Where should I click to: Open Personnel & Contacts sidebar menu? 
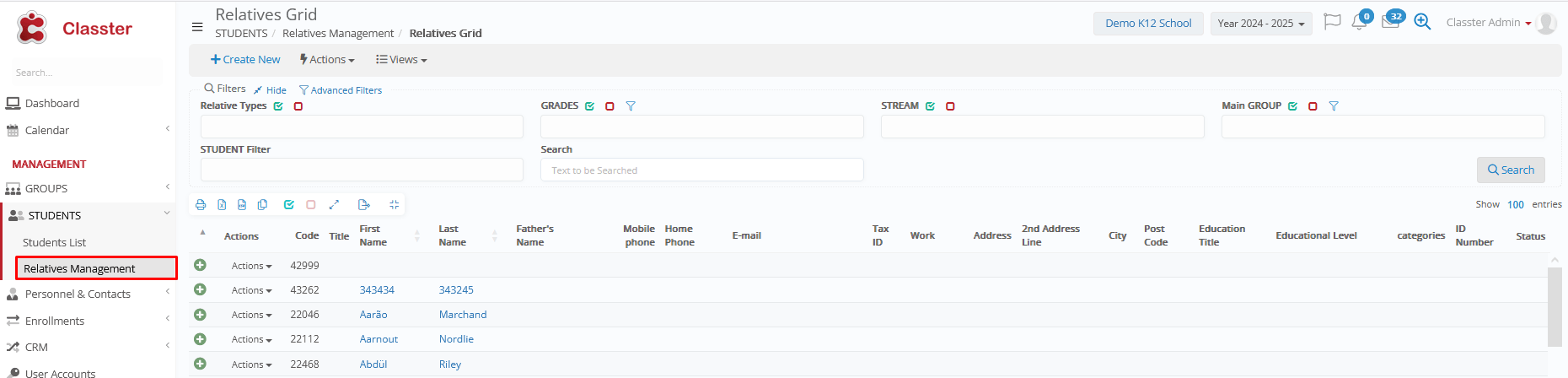point(78,294)
